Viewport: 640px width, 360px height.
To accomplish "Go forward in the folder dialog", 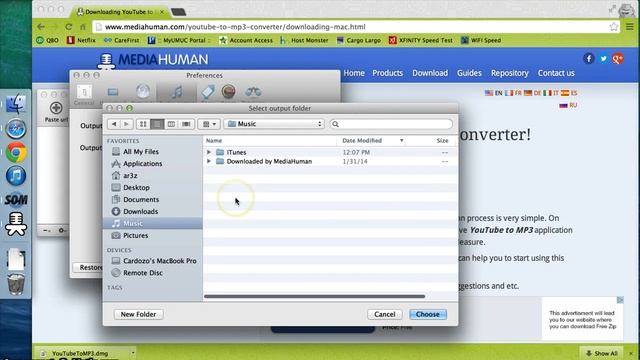I will 126,124.
